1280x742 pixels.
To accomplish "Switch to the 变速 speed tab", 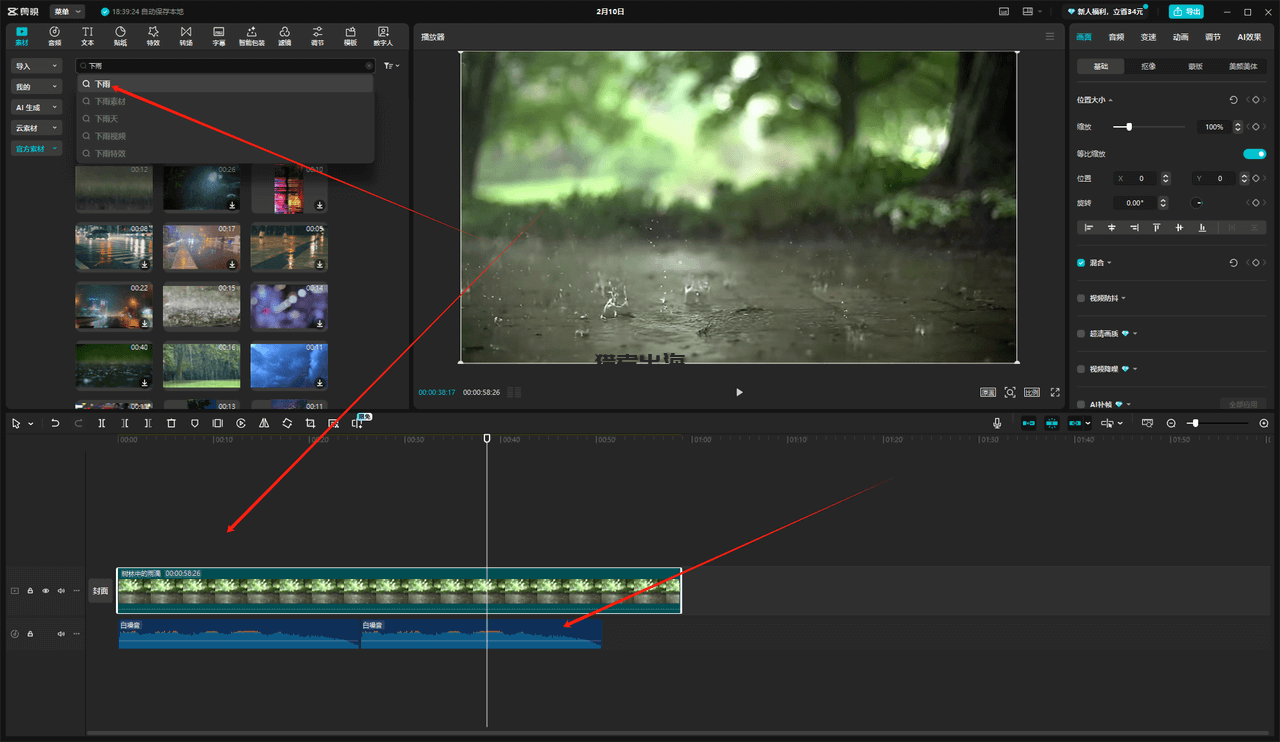I will pyautogui.click(x=1148, y=37).
